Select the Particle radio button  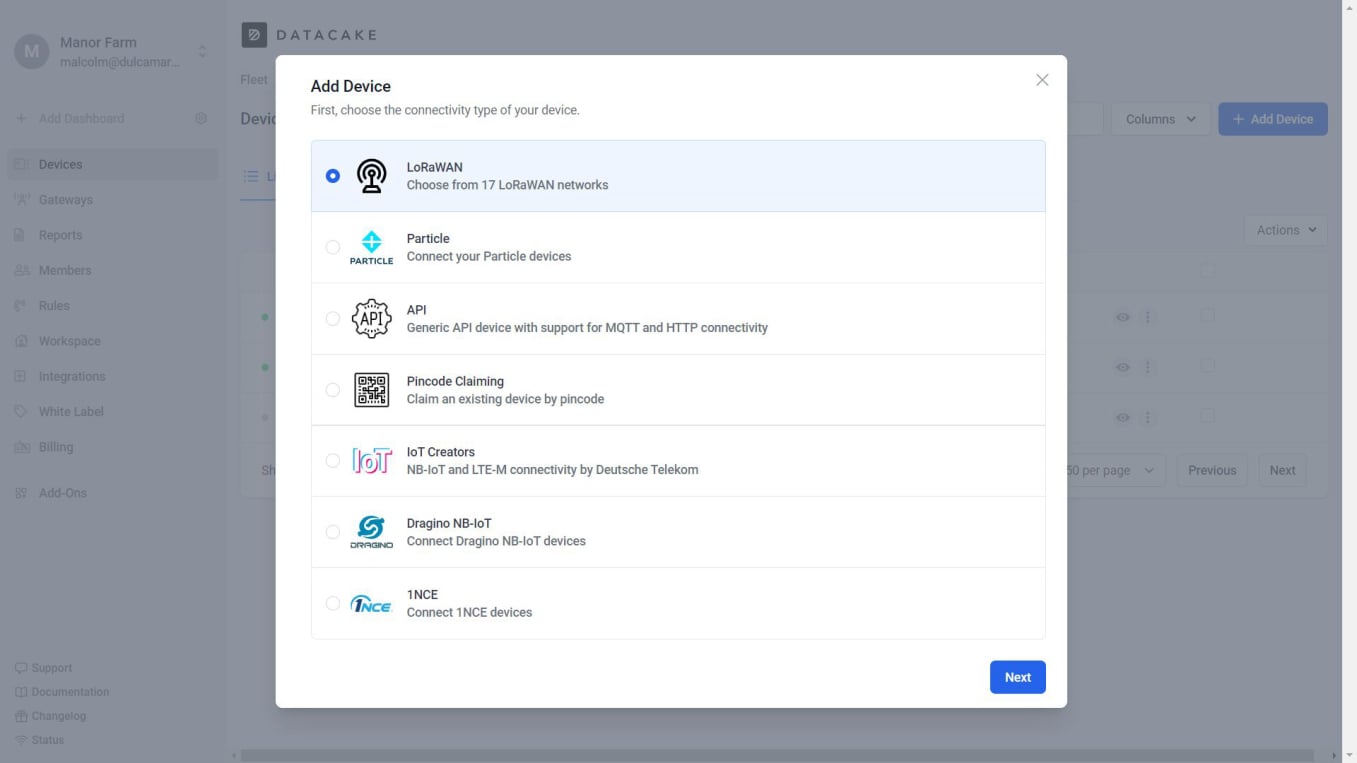pyautogui.click(x=333, y=247)
